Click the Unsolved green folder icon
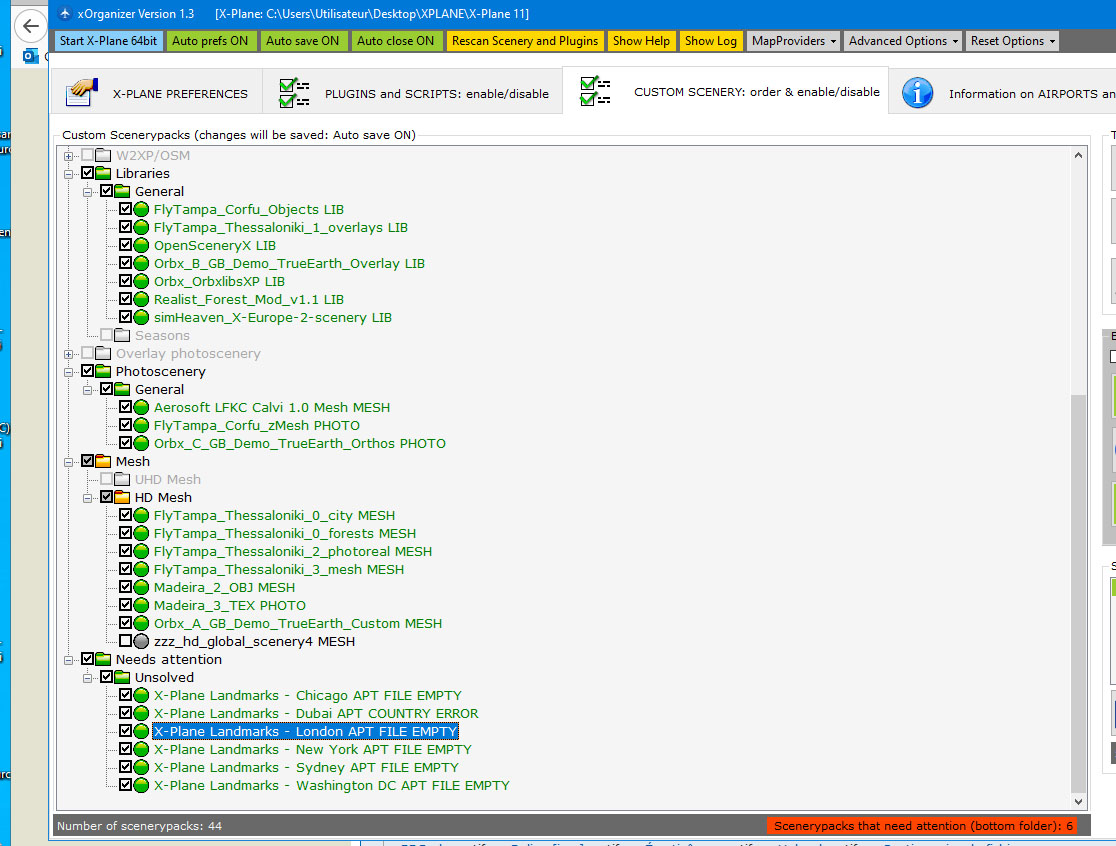This screenshot has width=1116, height=846. pyautogui.click(x=122, y=677)
